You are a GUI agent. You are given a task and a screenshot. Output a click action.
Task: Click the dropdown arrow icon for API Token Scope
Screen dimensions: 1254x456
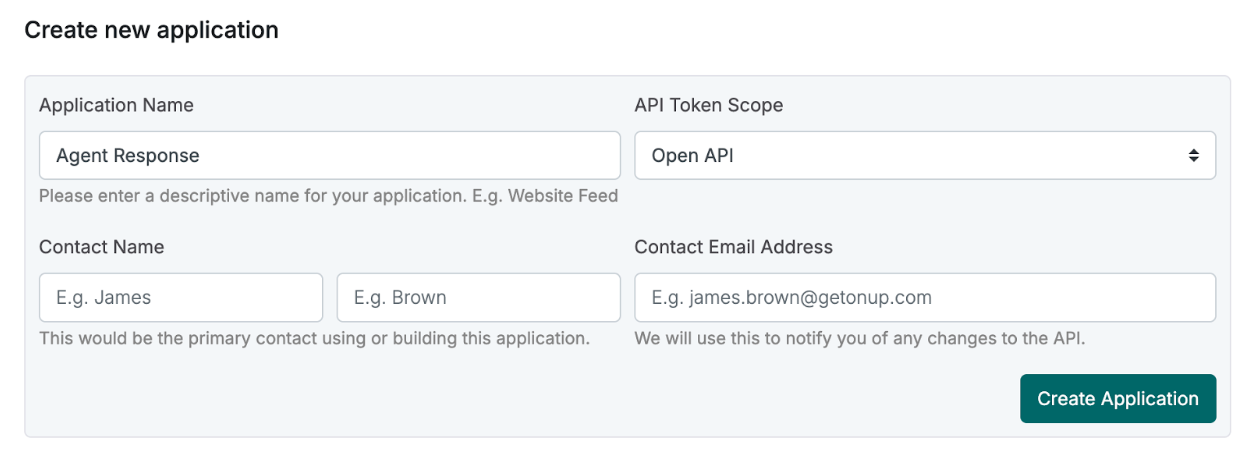coord(1193,155)
